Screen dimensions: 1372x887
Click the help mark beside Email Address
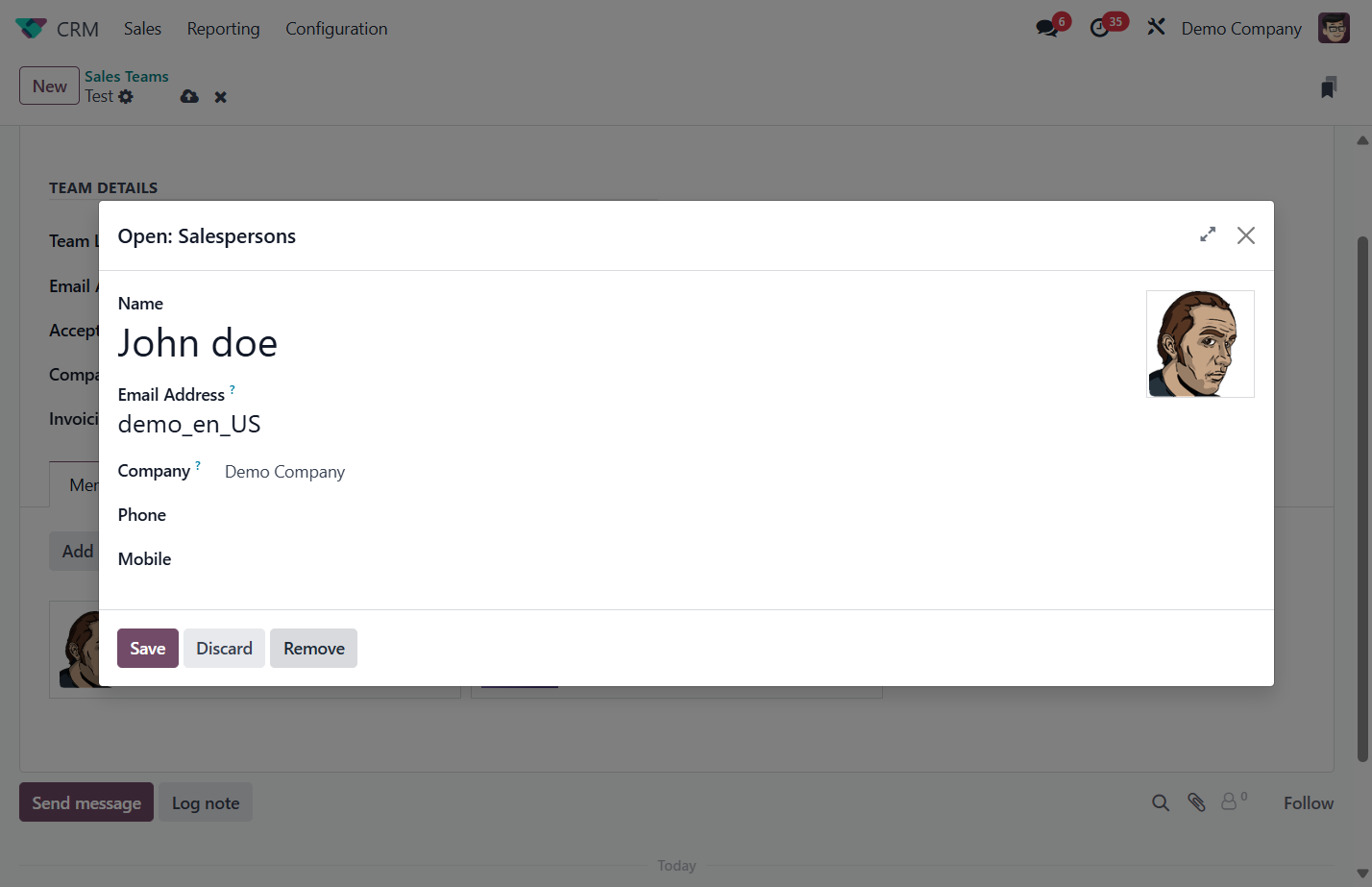(x=233, y=389)
